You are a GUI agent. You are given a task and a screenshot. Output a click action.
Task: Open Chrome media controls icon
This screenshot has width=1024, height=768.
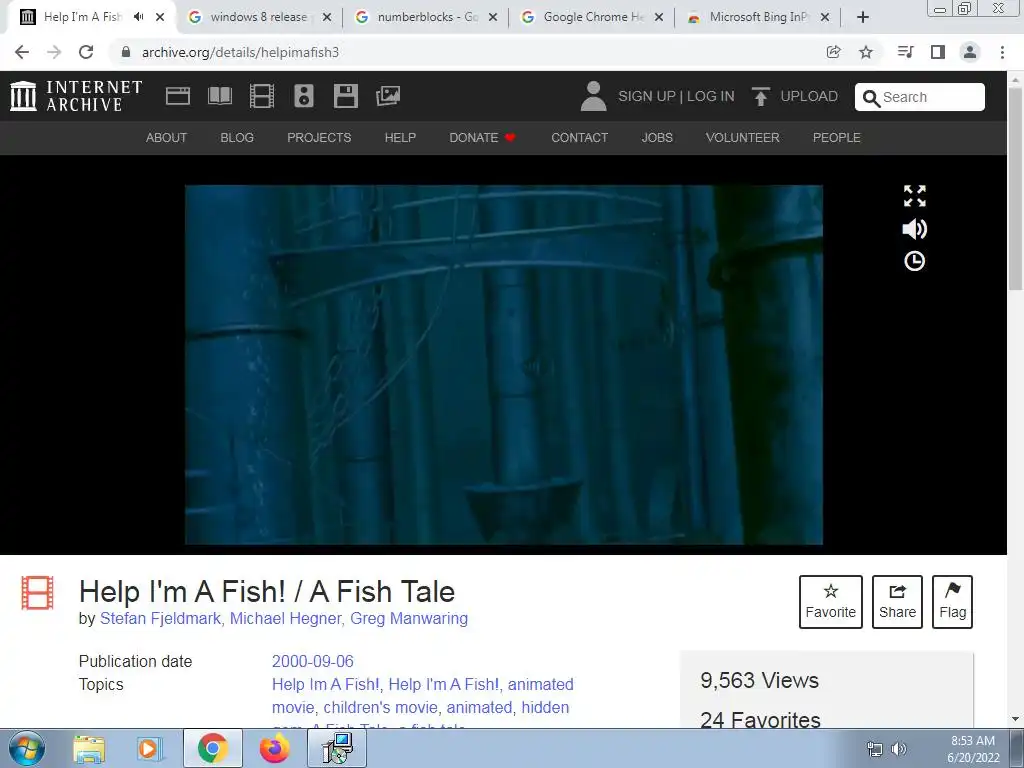point(905,52)
